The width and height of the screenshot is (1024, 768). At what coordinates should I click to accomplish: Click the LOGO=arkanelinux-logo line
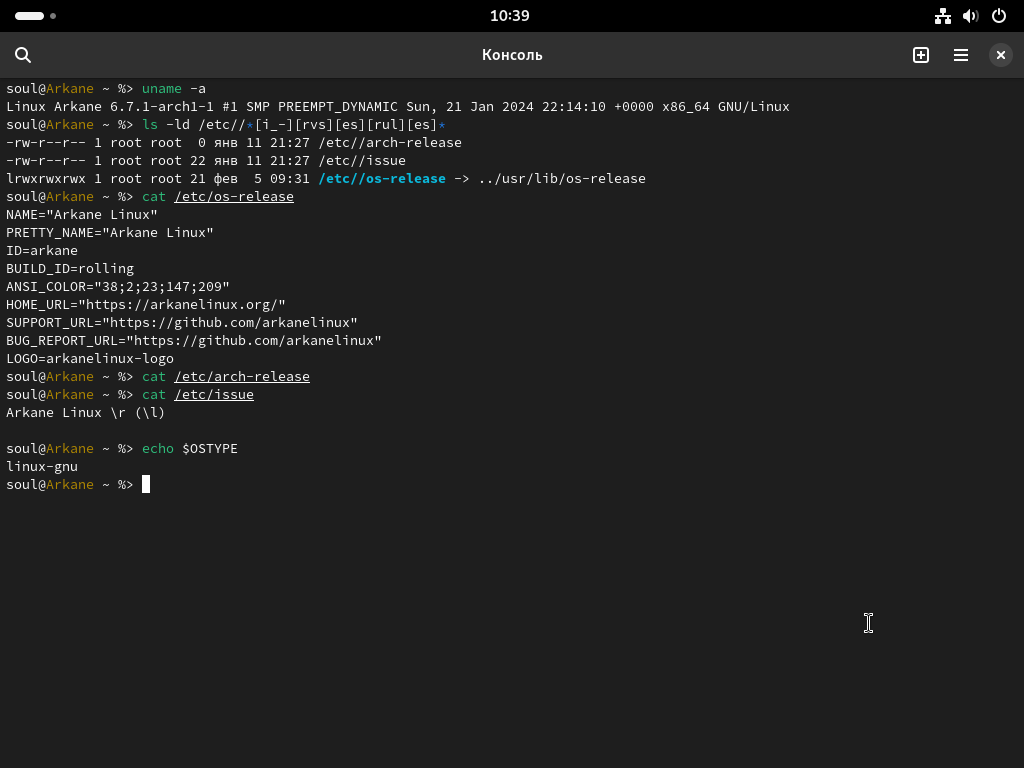(89, 359)
